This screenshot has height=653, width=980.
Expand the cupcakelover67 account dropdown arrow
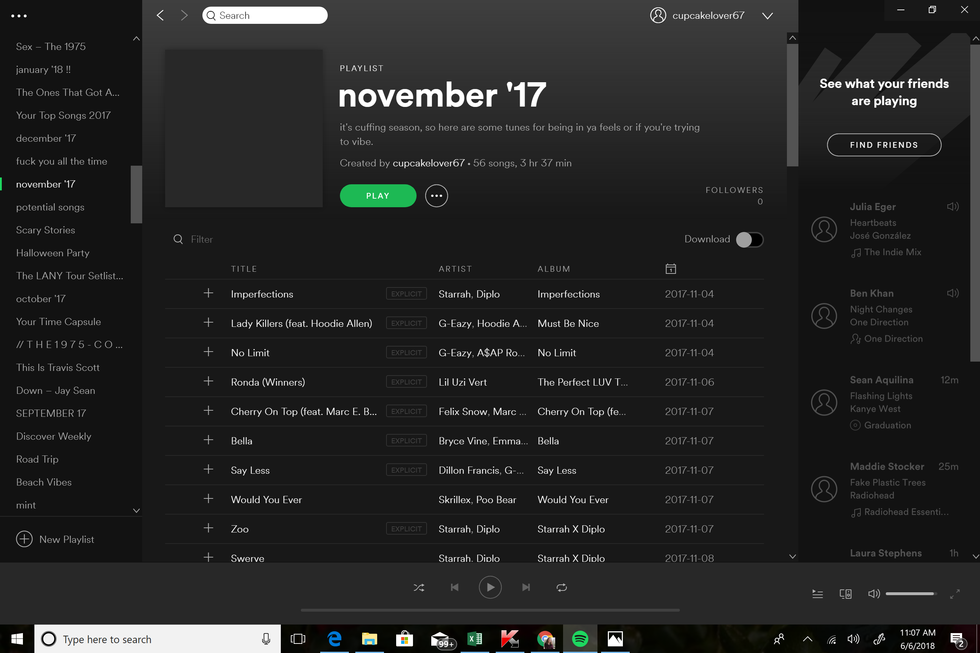click(768, 16)
